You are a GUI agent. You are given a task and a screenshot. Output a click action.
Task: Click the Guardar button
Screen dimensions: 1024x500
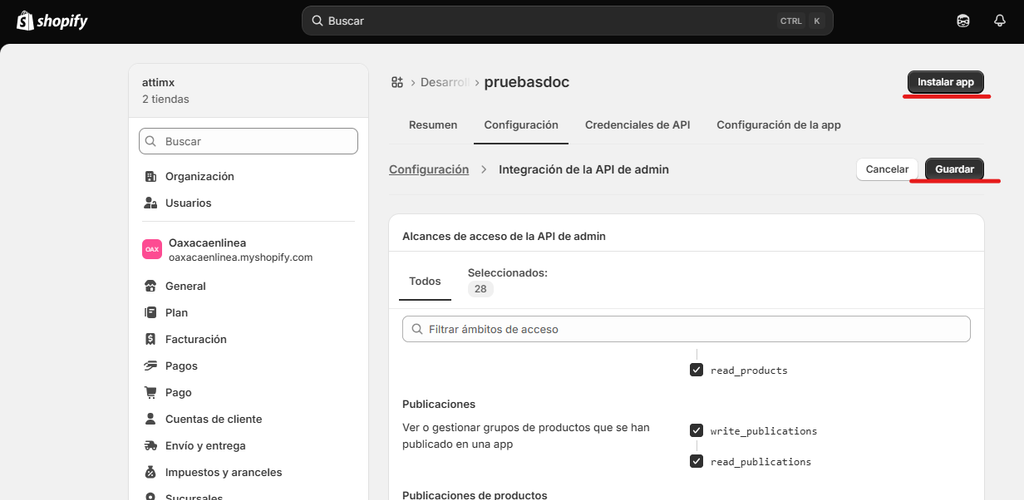coord(955,169)
